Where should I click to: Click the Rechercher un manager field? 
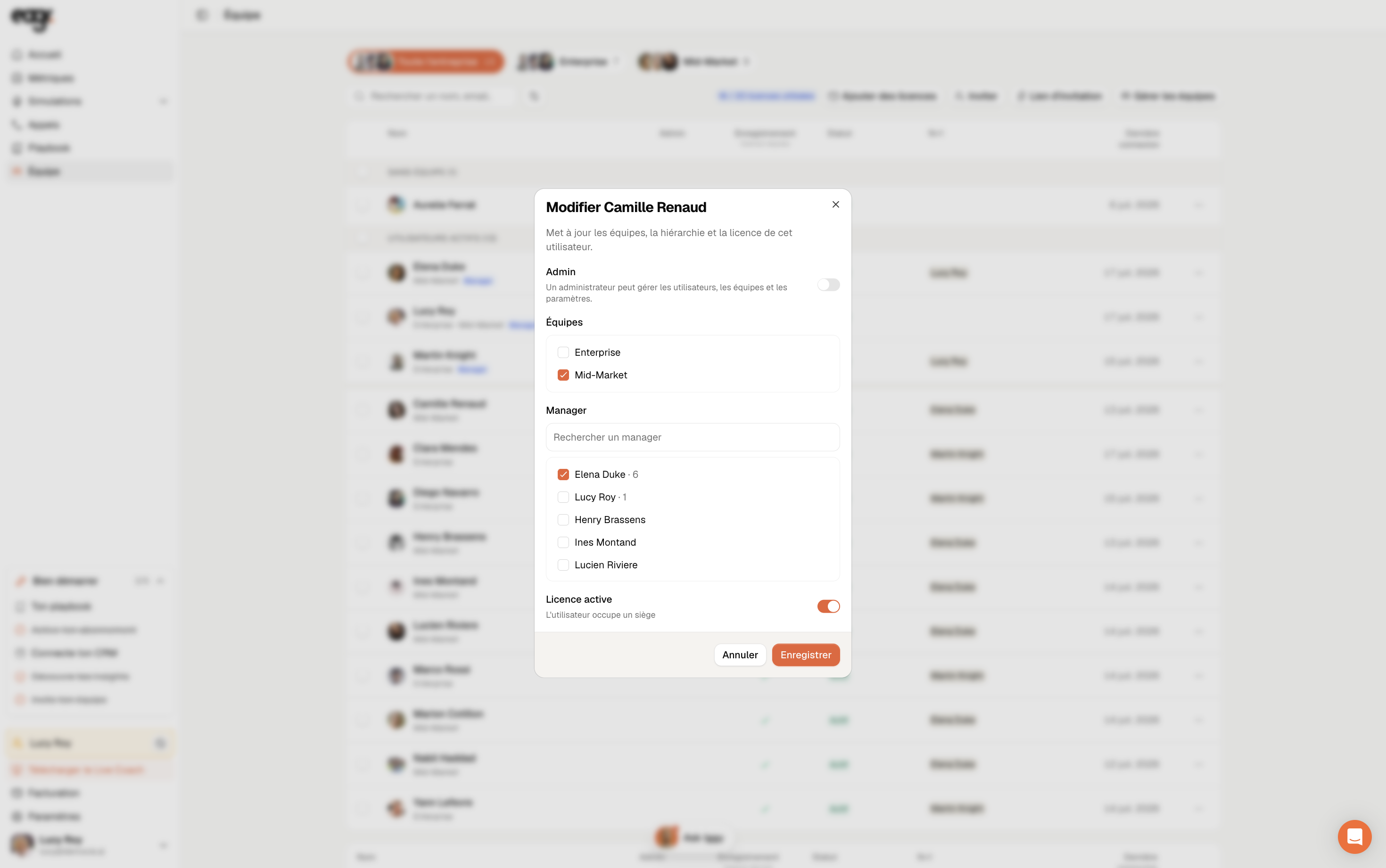coord(693,437)
